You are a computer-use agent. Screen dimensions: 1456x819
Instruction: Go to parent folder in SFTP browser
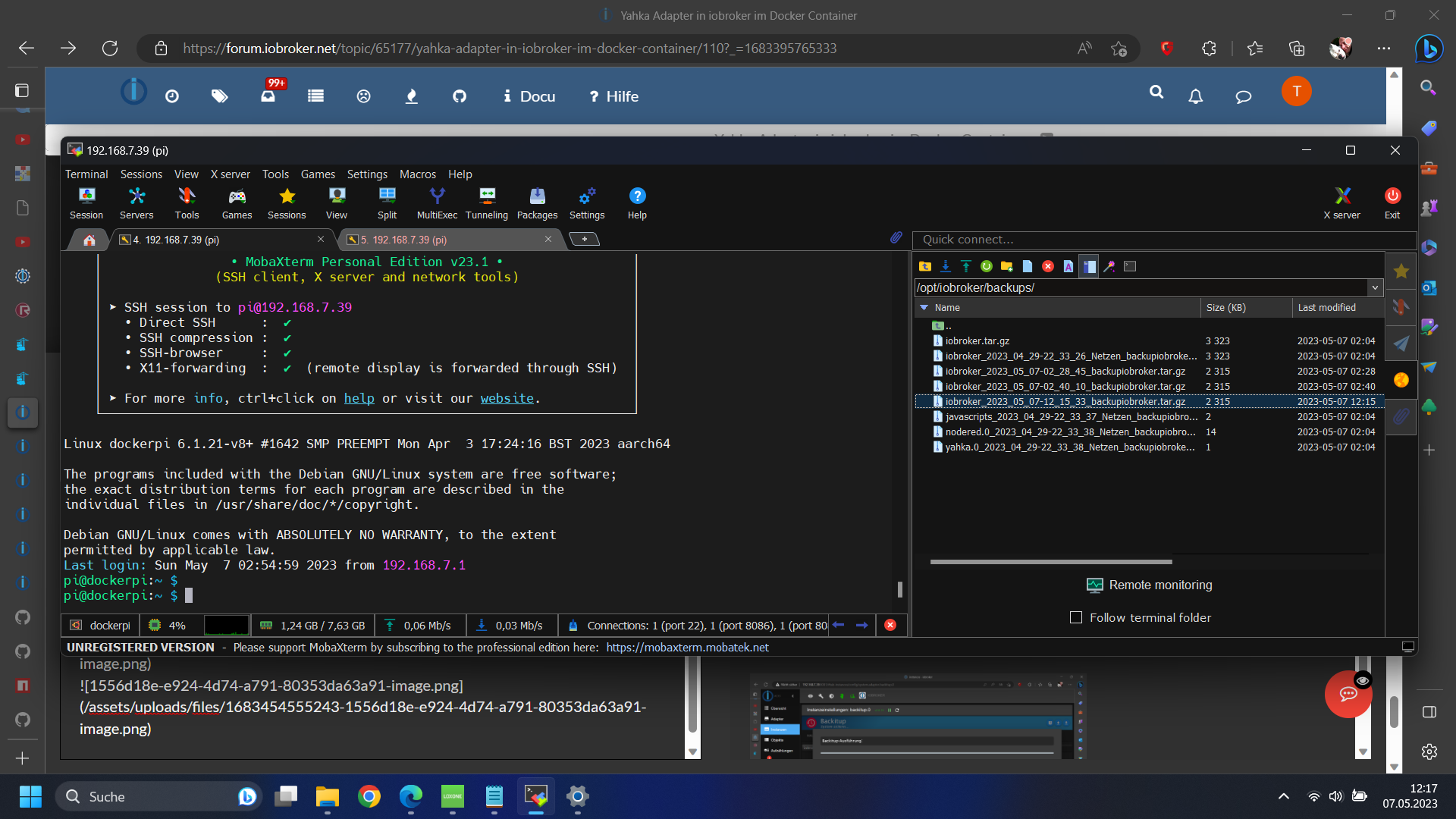click(x=924, y=266)
